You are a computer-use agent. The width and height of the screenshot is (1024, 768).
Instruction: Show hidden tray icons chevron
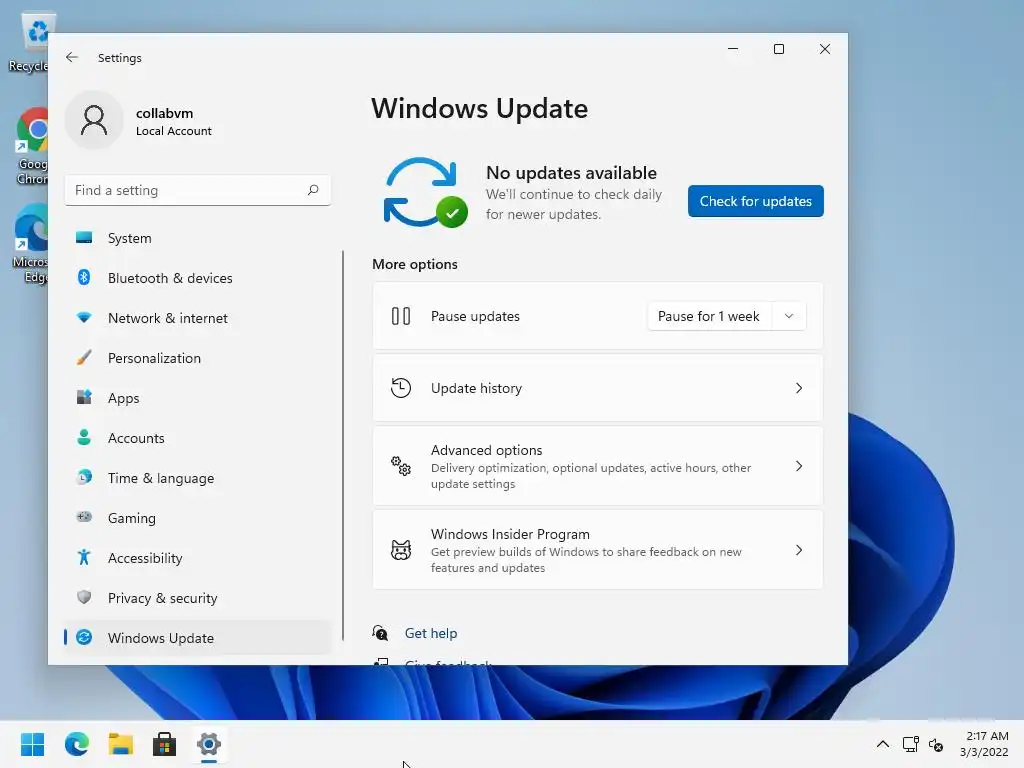pyautogui.click(x=882, y=744)
